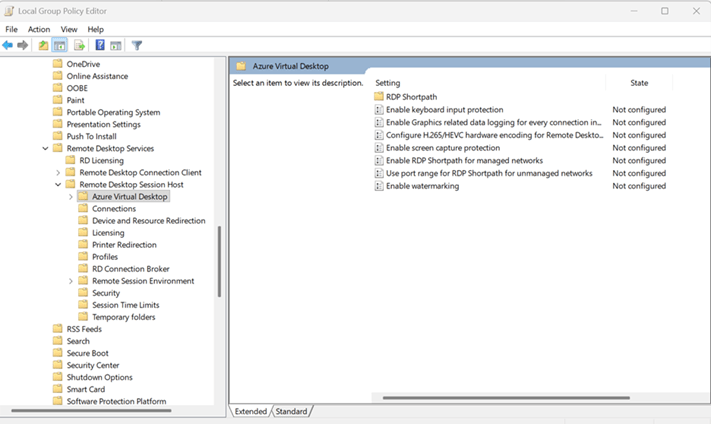Click the Back arrow toolbar icon

tap(8, 45)
